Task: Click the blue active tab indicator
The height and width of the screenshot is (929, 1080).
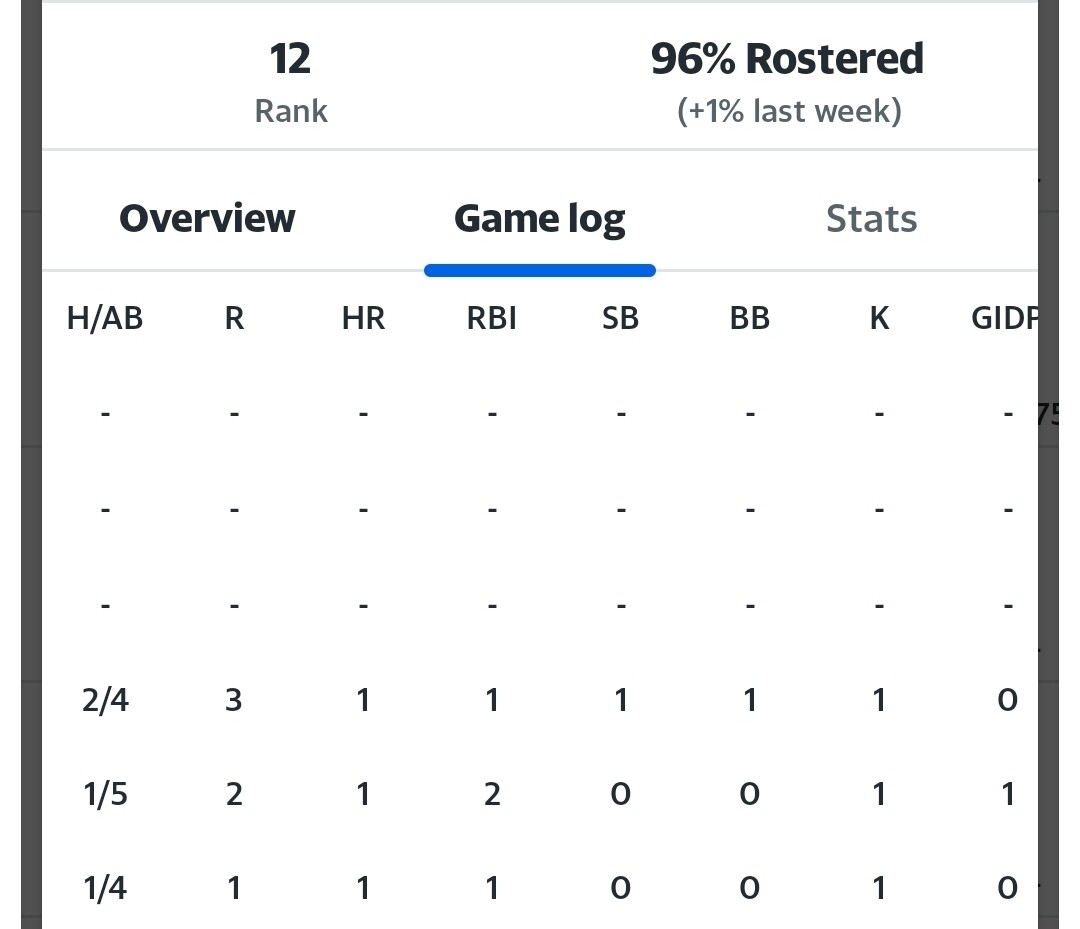Action: (539, 271)
